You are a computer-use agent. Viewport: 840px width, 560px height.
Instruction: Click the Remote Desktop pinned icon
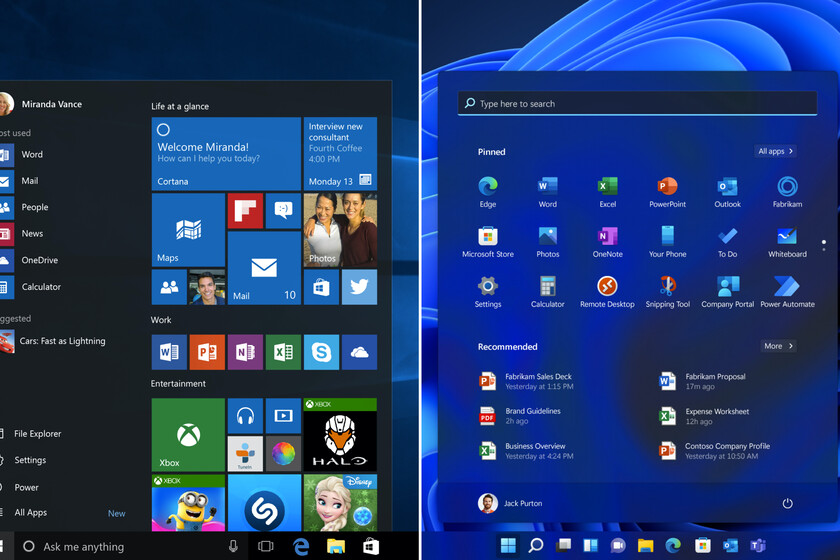[607, 288]
